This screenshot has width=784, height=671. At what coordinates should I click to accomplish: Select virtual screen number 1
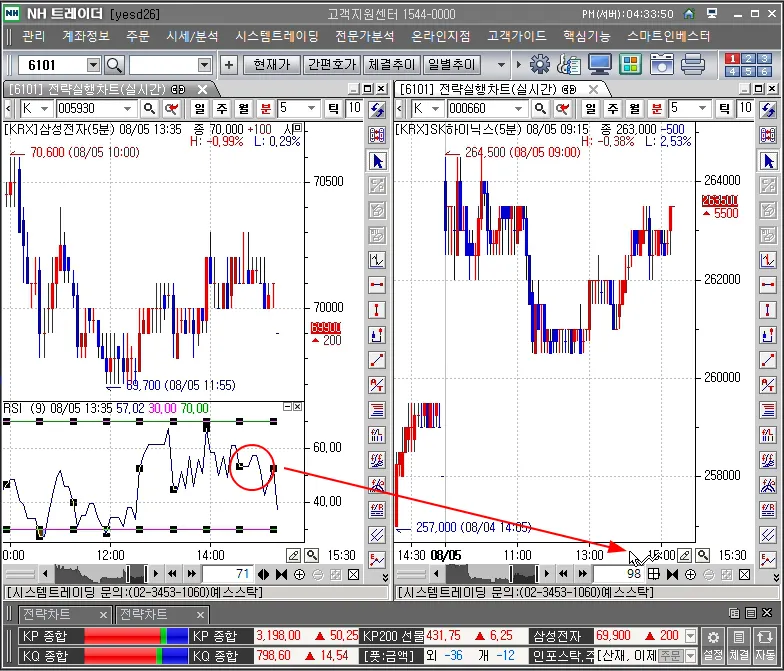tap(732, 59)
